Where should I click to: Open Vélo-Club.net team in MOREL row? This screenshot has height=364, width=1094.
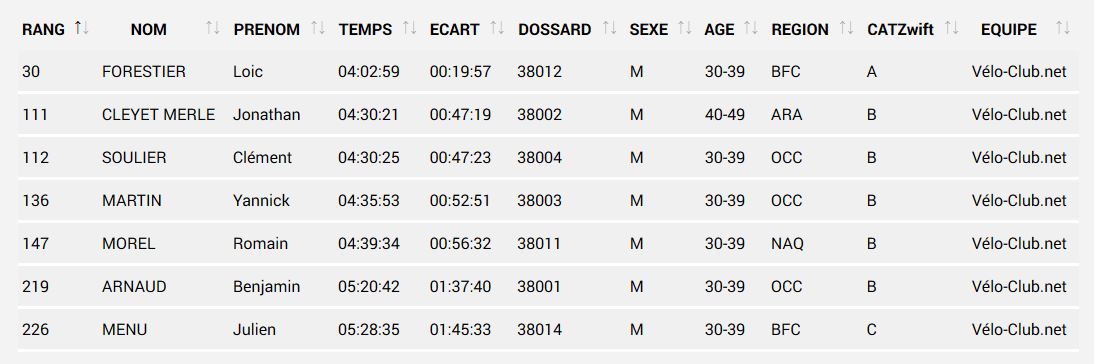pos(1019,244)
